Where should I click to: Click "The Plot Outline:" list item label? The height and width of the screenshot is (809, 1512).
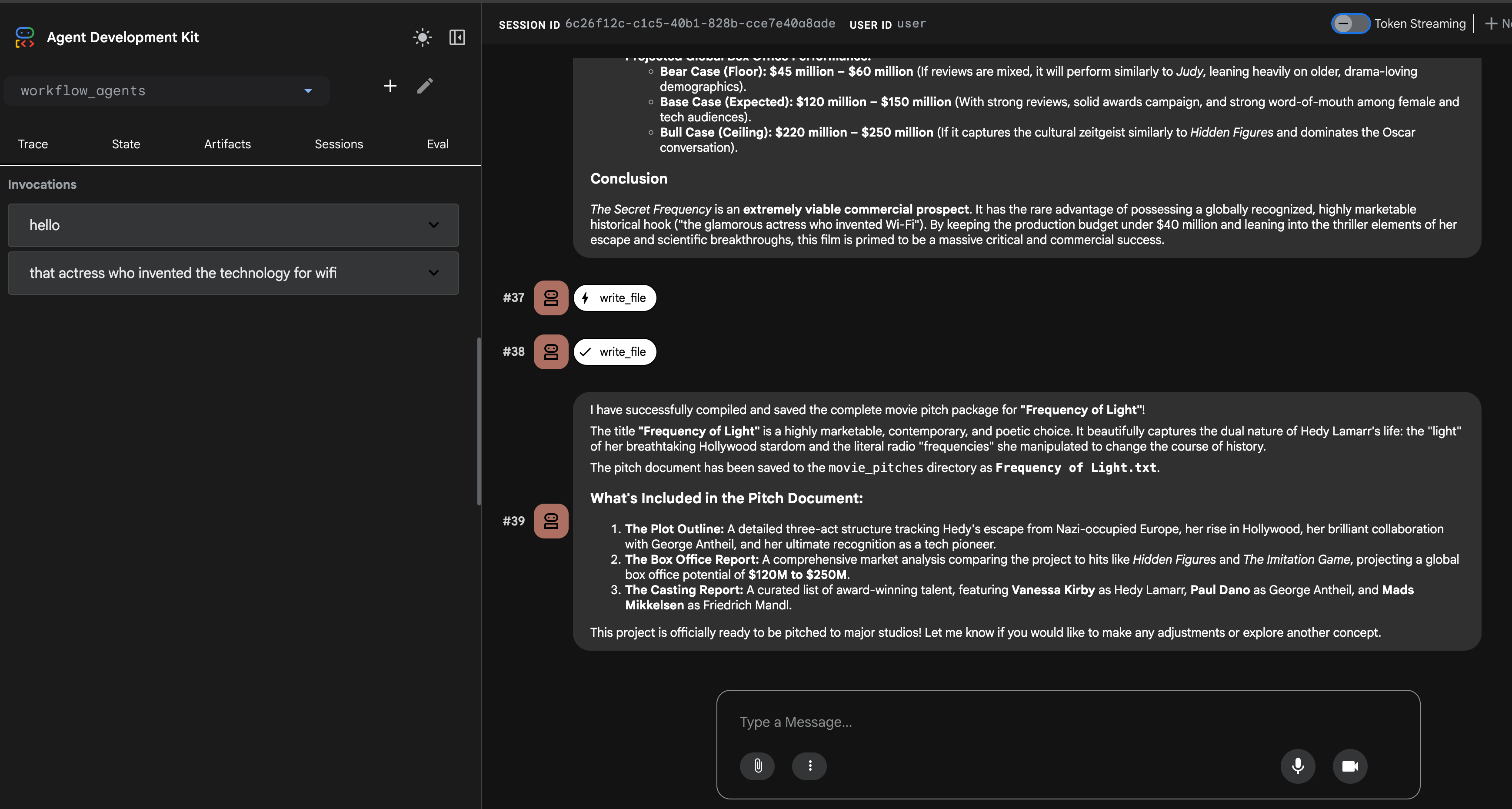point(674,529)
